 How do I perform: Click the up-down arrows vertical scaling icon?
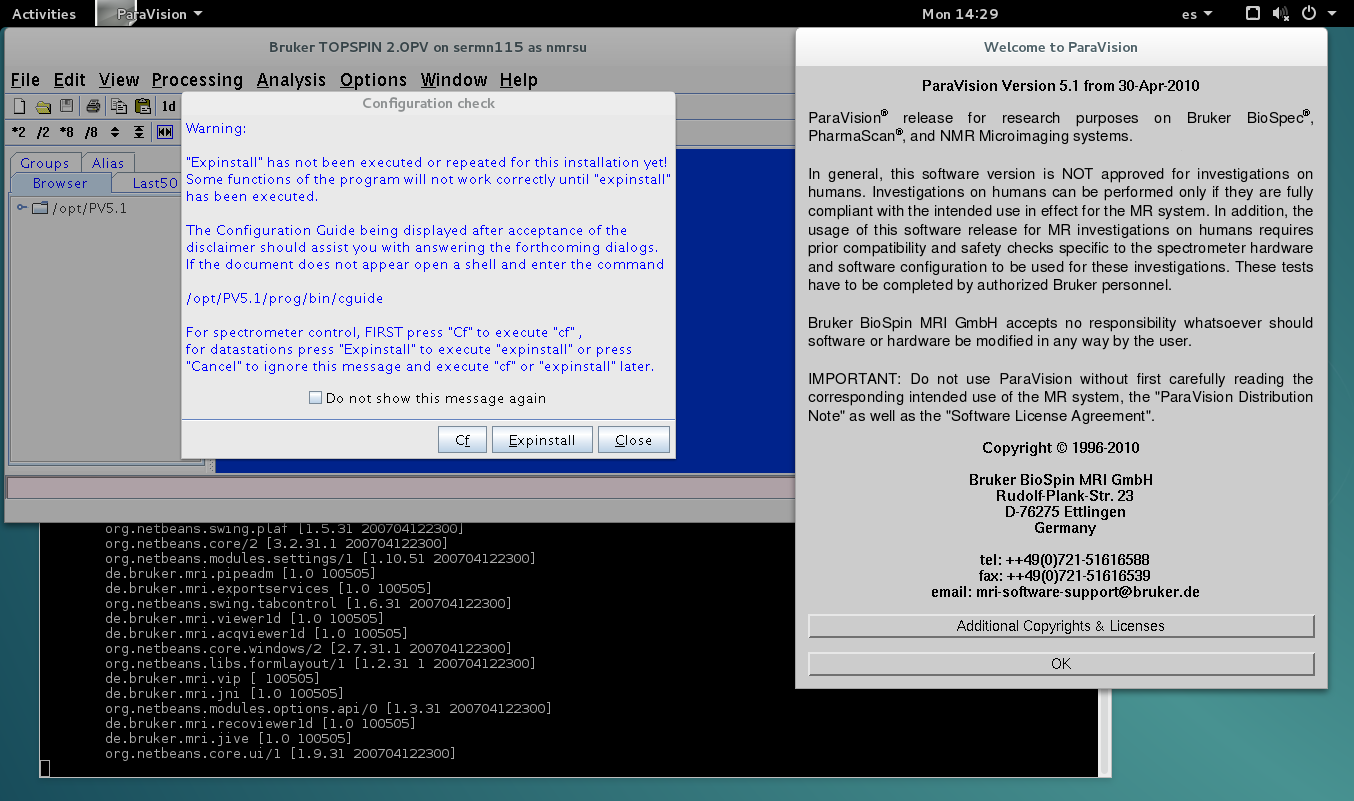tap(115, 132)
